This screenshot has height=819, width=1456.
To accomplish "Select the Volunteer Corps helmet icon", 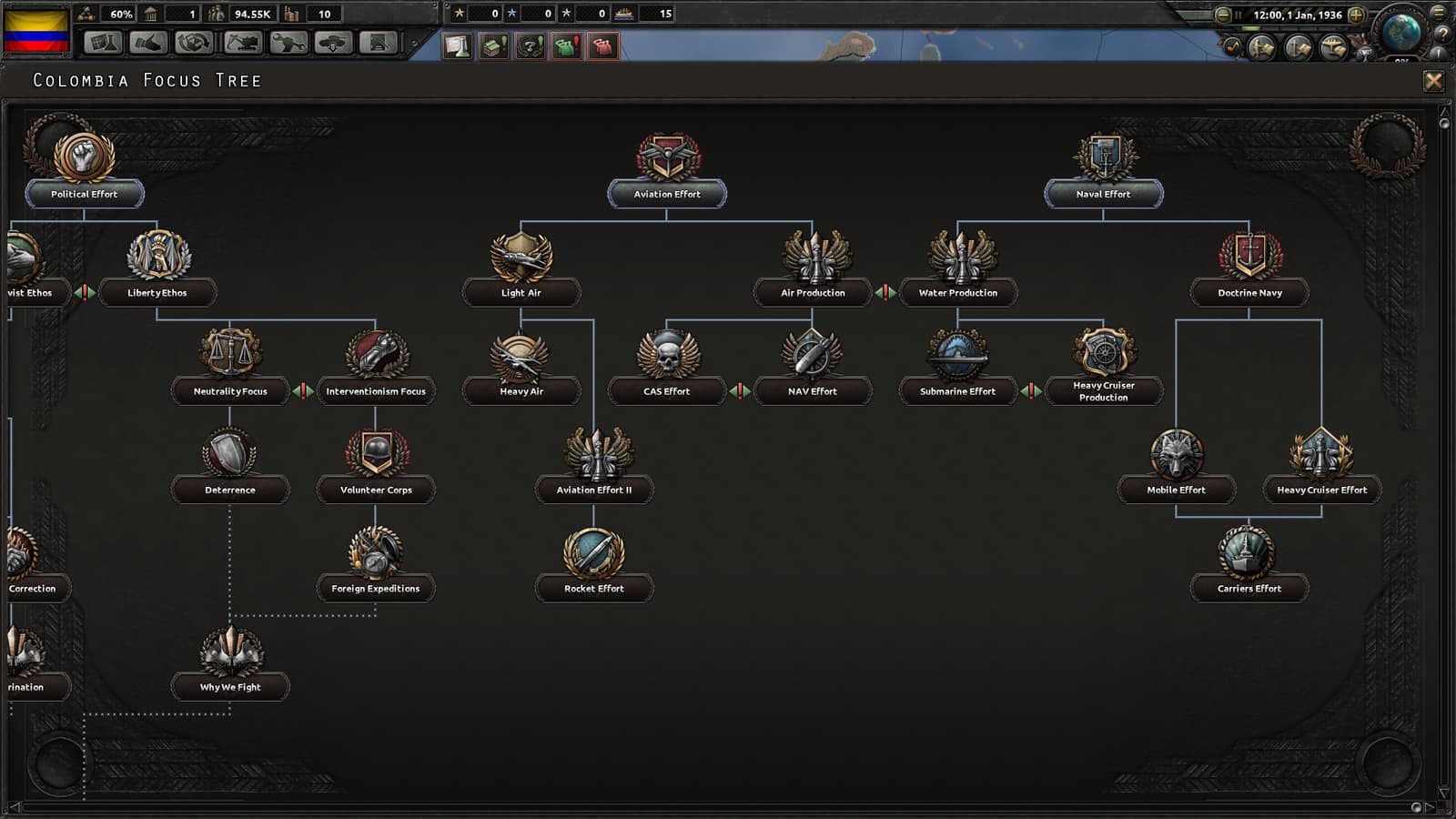I will coord(376,453).
